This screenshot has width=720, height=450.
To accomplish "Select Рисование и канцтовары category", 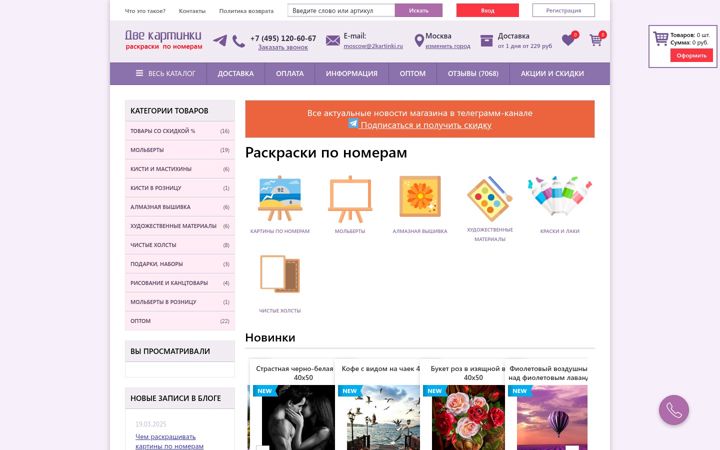I will (x=180, y=283).
